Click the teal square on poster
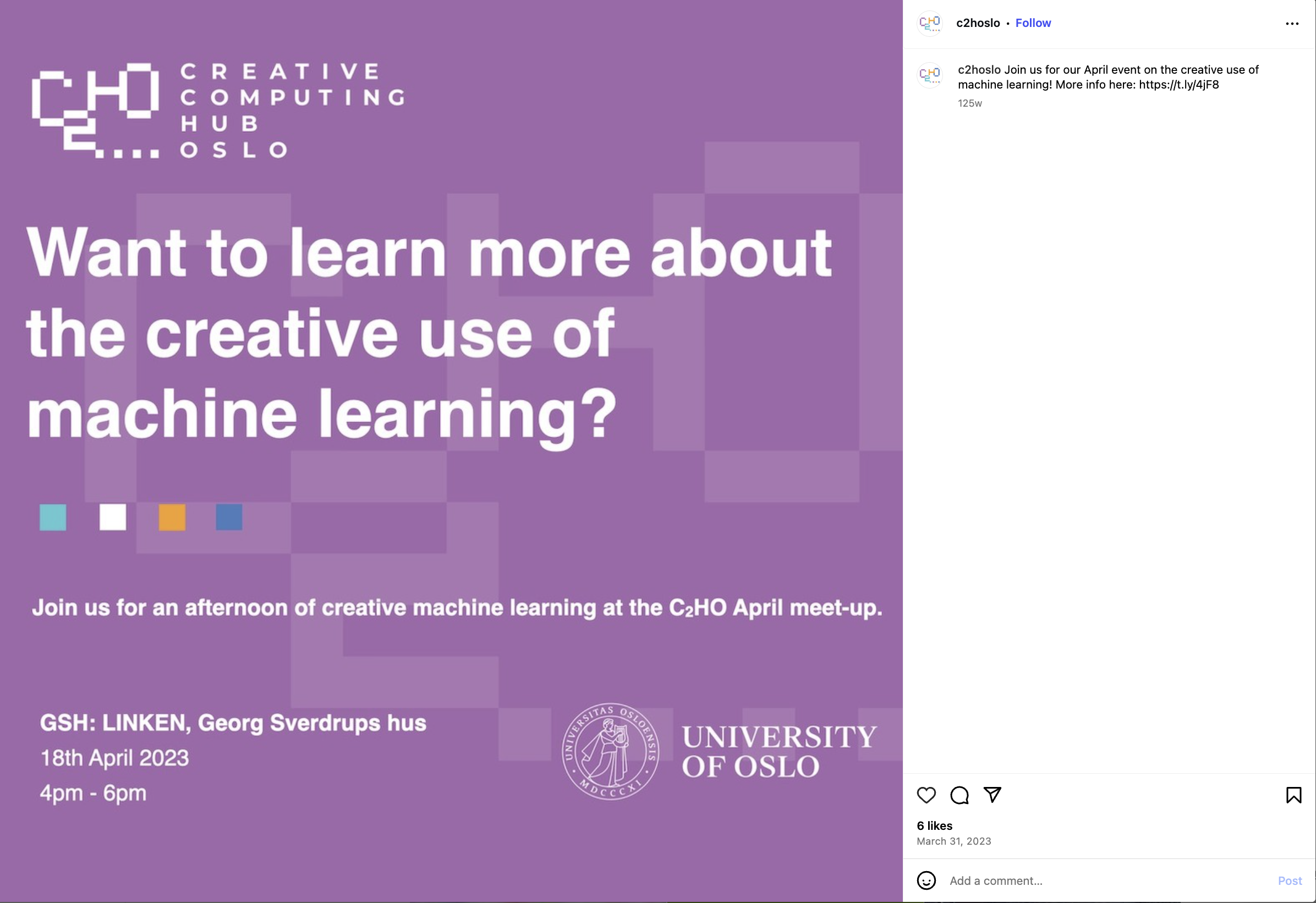This screenshot has height=903, width=1316. coord(53,517)
